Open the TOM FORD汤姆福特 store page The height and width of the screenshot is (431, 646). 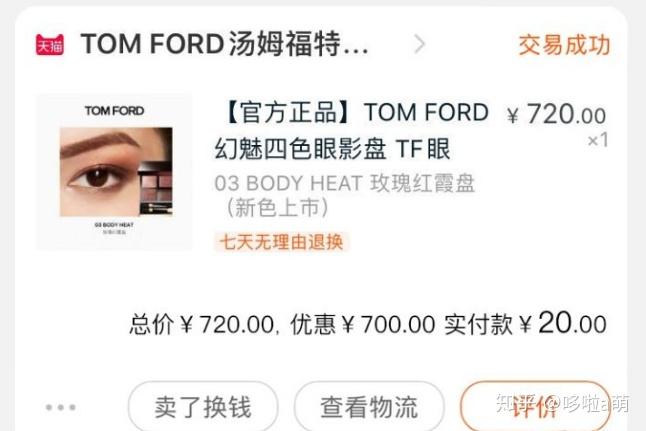225,44
